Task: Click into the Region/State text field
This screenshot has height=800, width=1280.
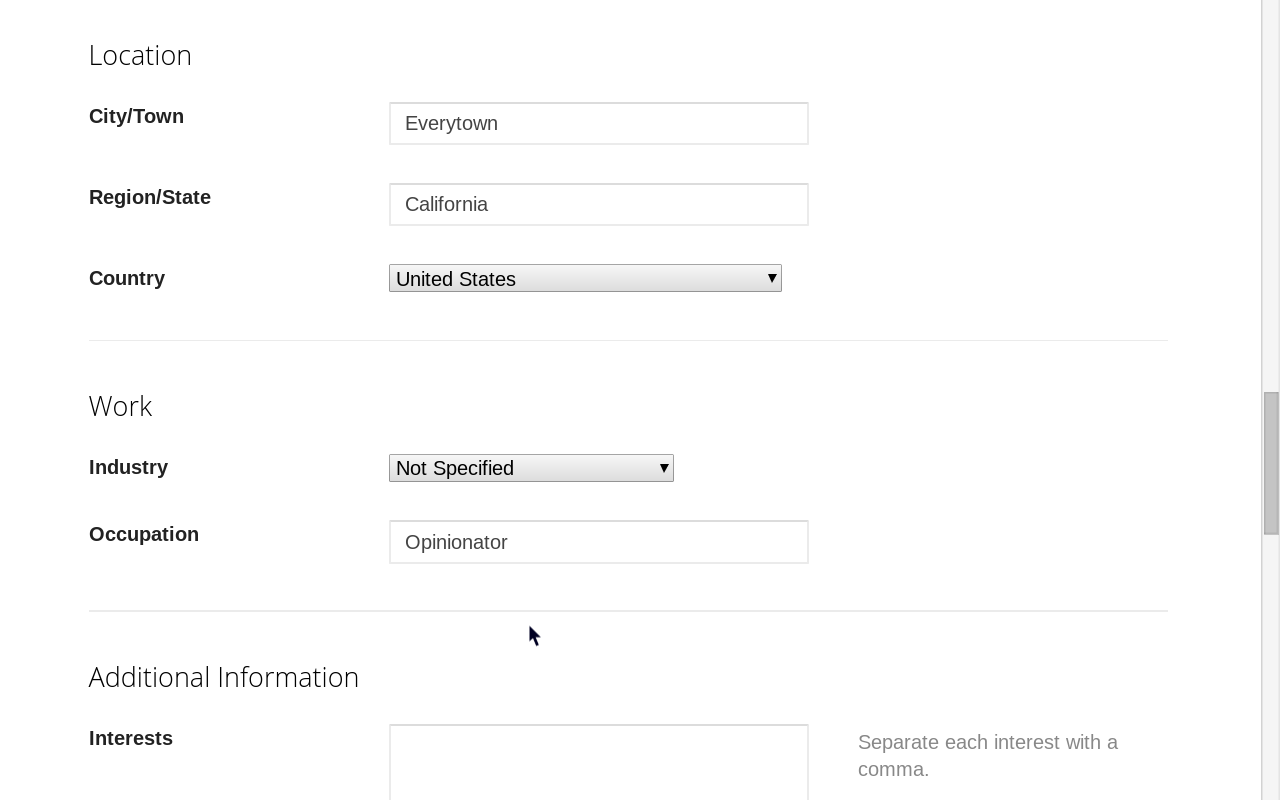Action: (598, 204)
